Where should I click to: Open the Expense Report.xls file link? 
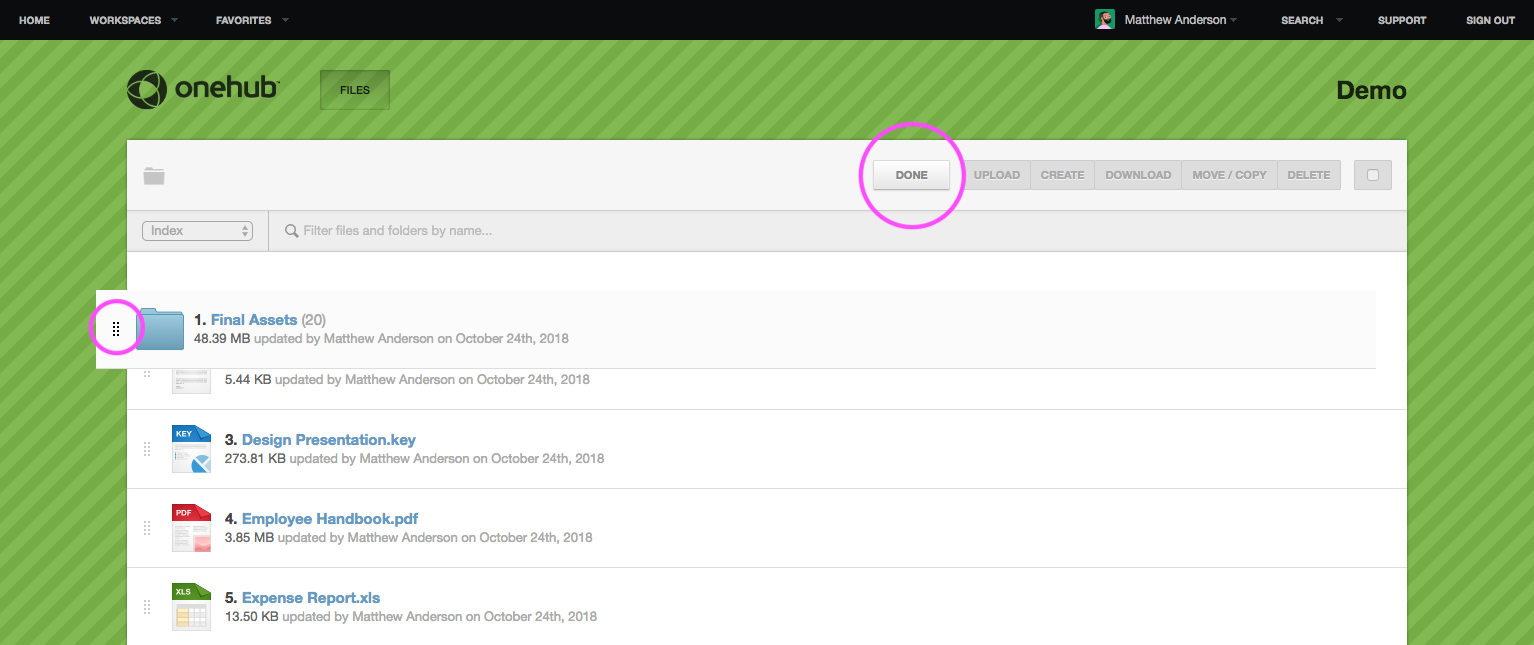point(311,598)
